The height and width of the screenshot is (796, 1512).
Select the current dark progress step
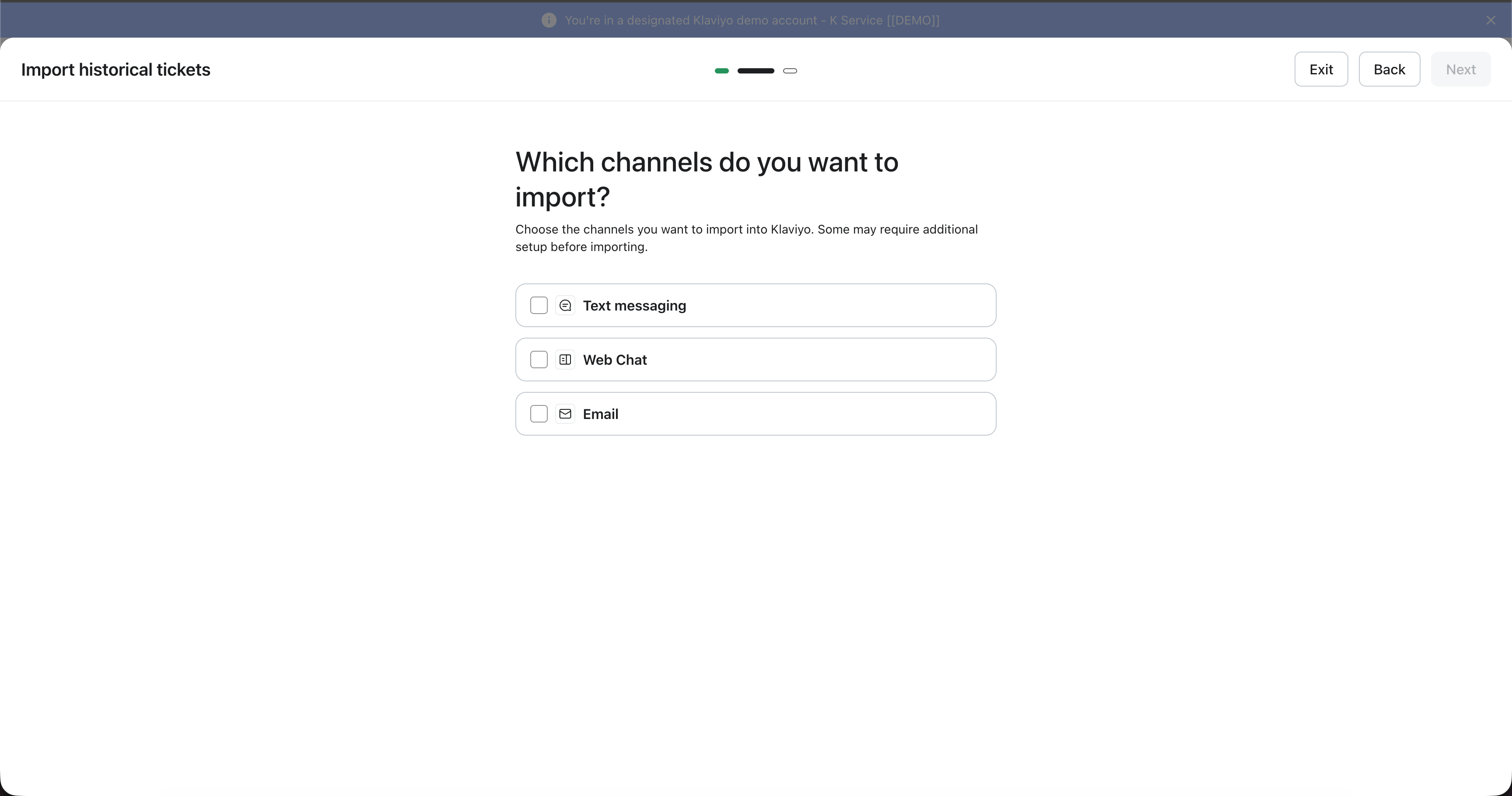[x=756, y=71]
